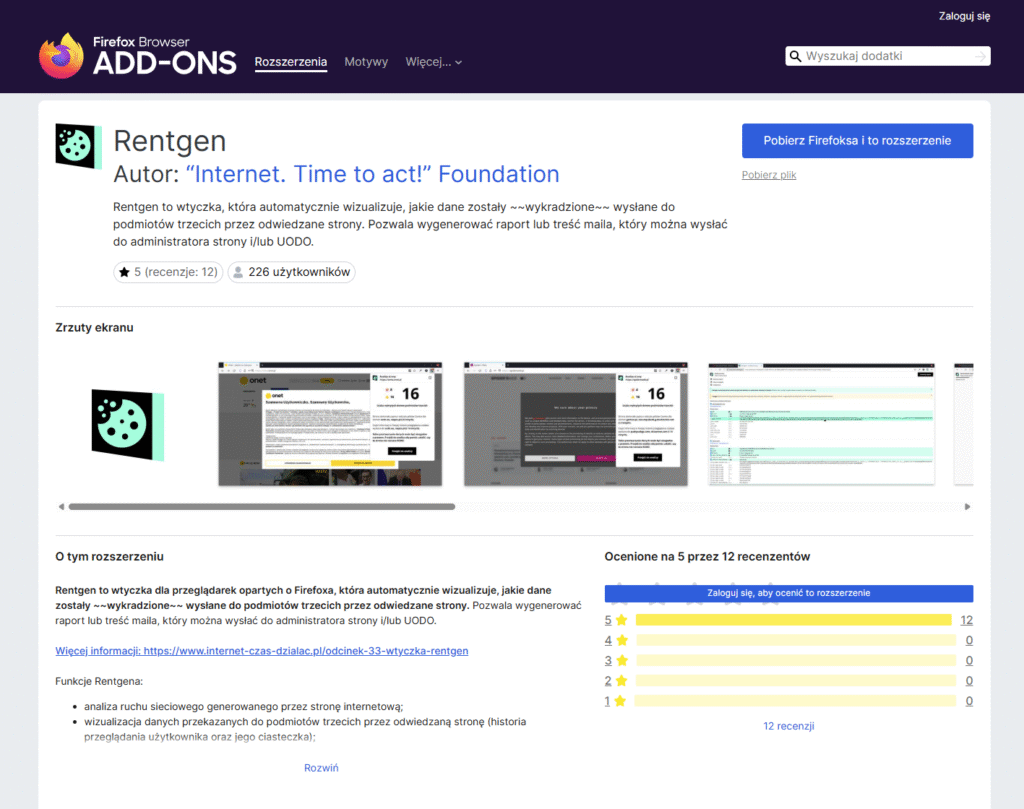Click the star icon in the rating badge
The width and height of the screenshot is (1024, 809).
click(124, 272)
